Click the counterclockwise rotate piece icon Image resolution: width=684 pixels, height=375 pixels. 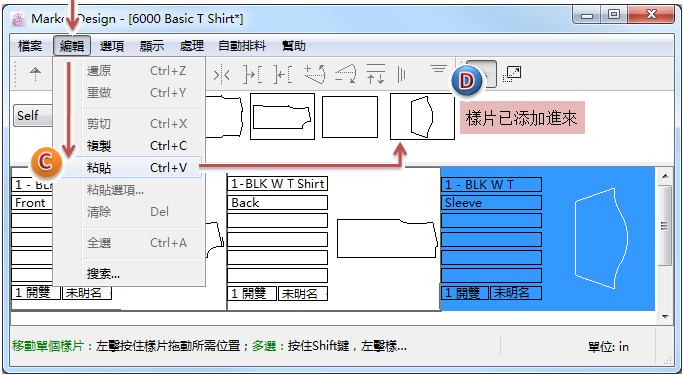click(315, 74)
